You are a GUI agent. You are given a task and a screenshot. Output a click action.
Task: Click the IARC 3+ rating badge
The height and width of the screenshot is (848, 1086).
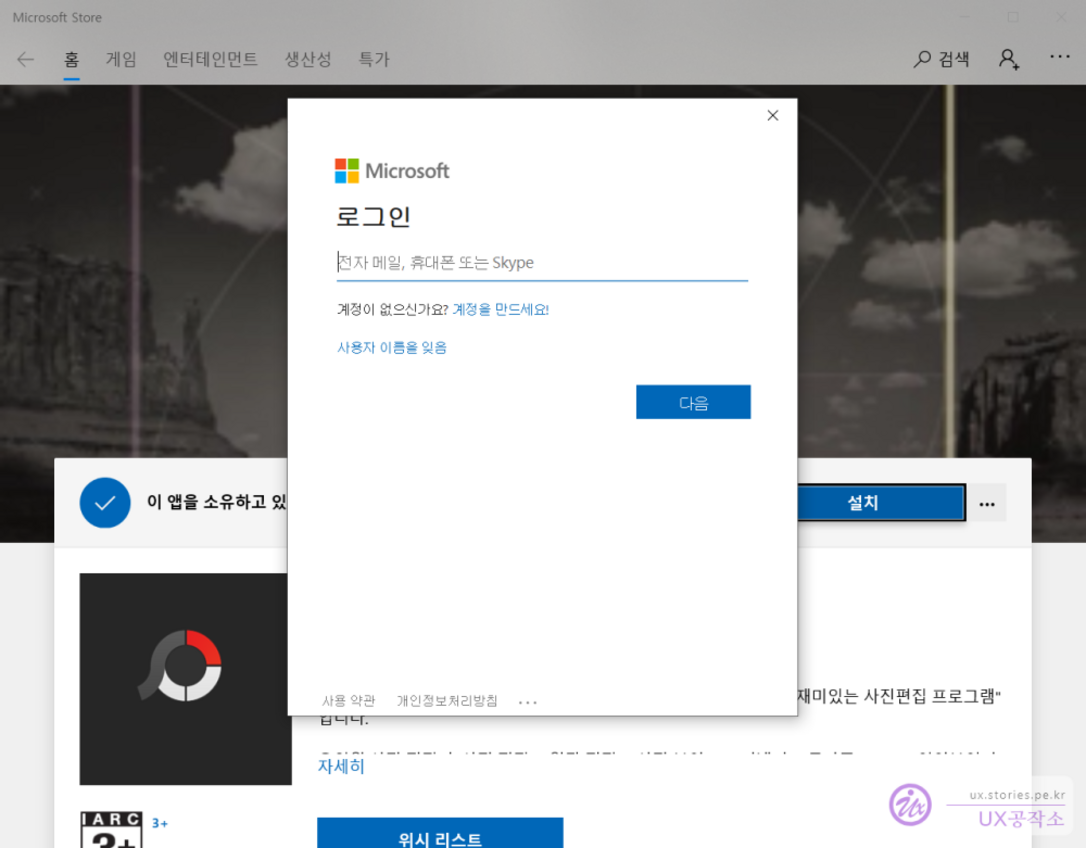point(111,830)
